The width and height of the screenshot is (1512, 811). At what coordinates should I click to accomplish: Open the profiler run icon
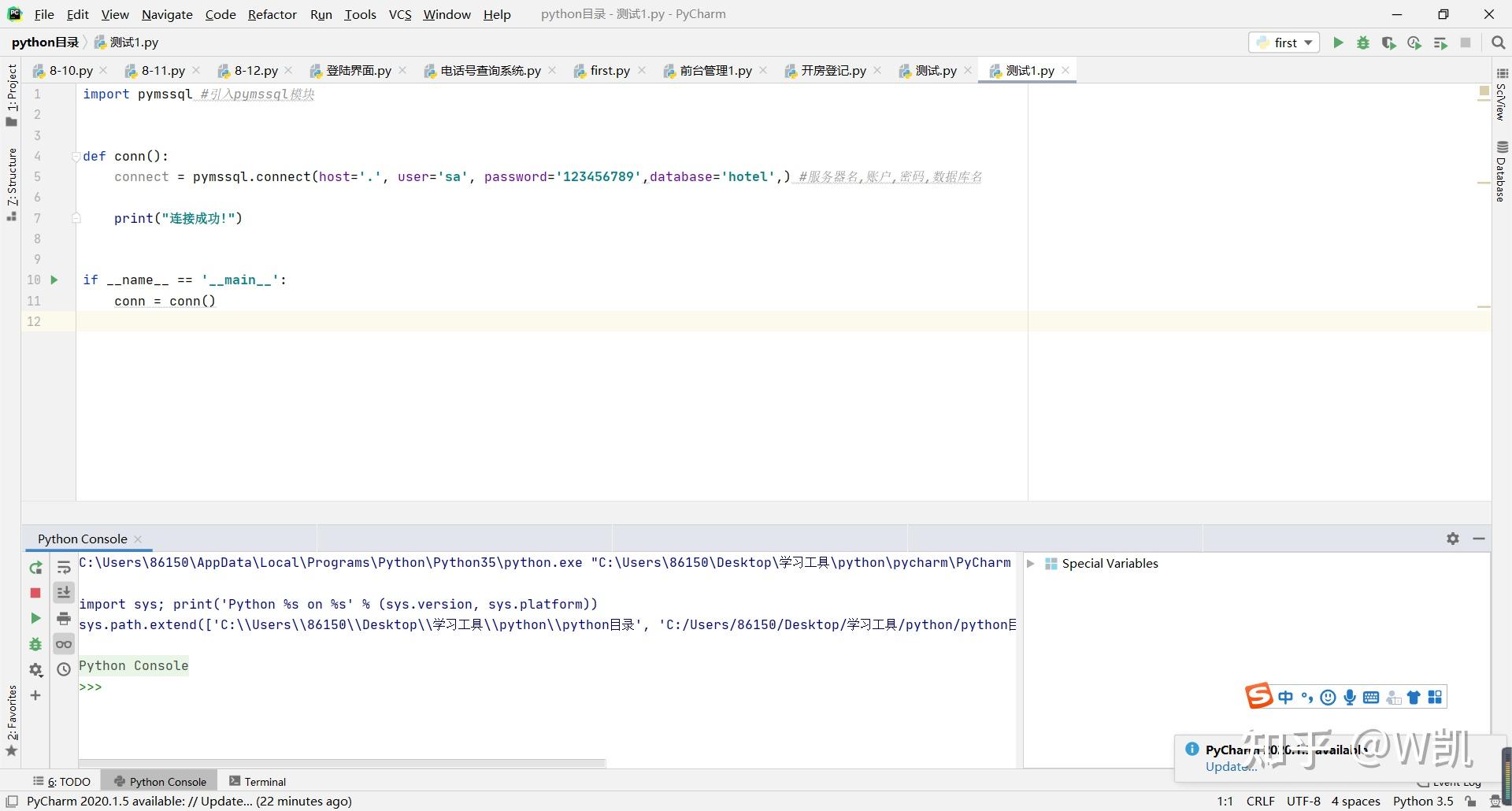click(1414, 43)
